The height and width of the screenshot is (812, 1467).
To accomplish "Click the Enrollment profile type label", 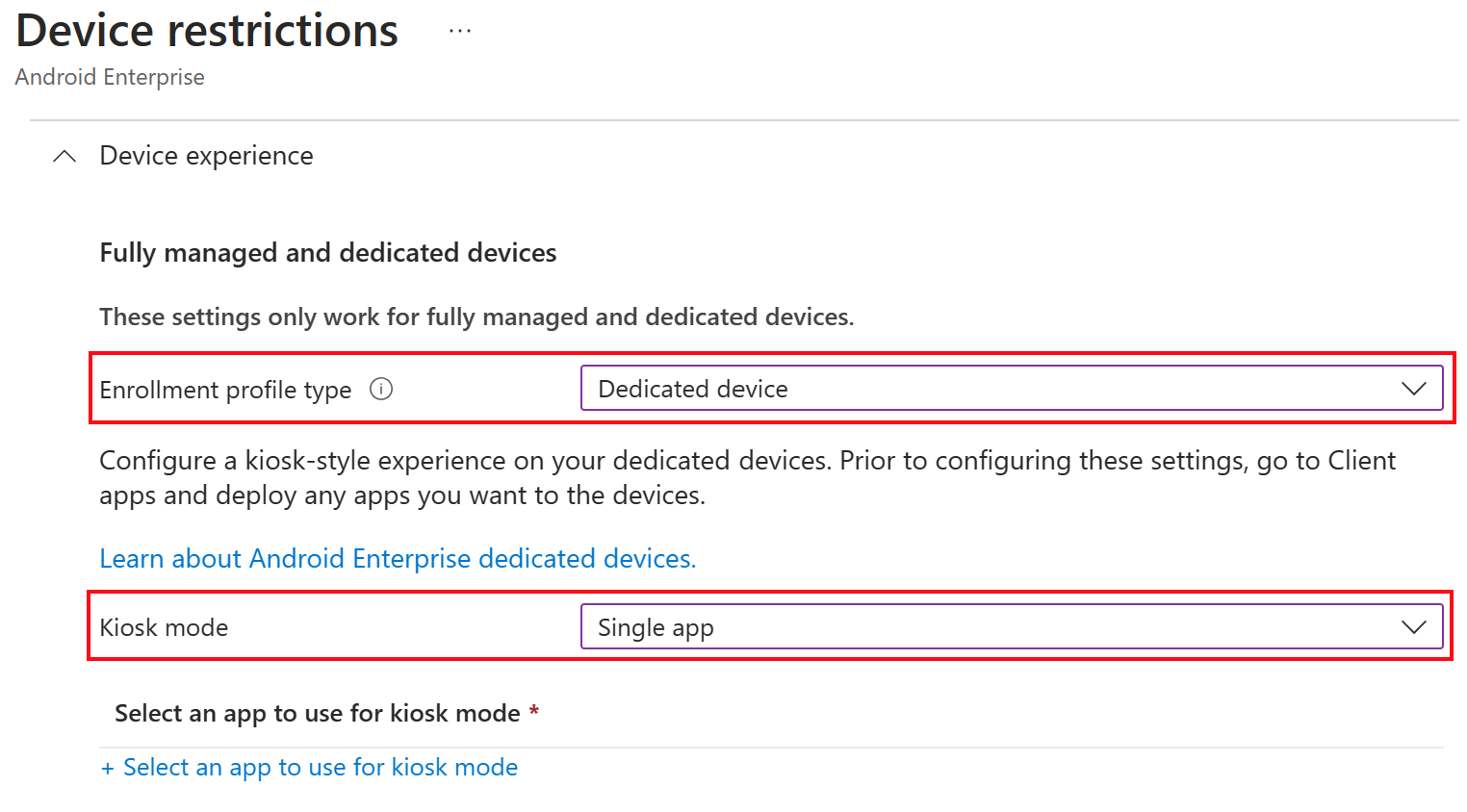I will coord(225,390).
